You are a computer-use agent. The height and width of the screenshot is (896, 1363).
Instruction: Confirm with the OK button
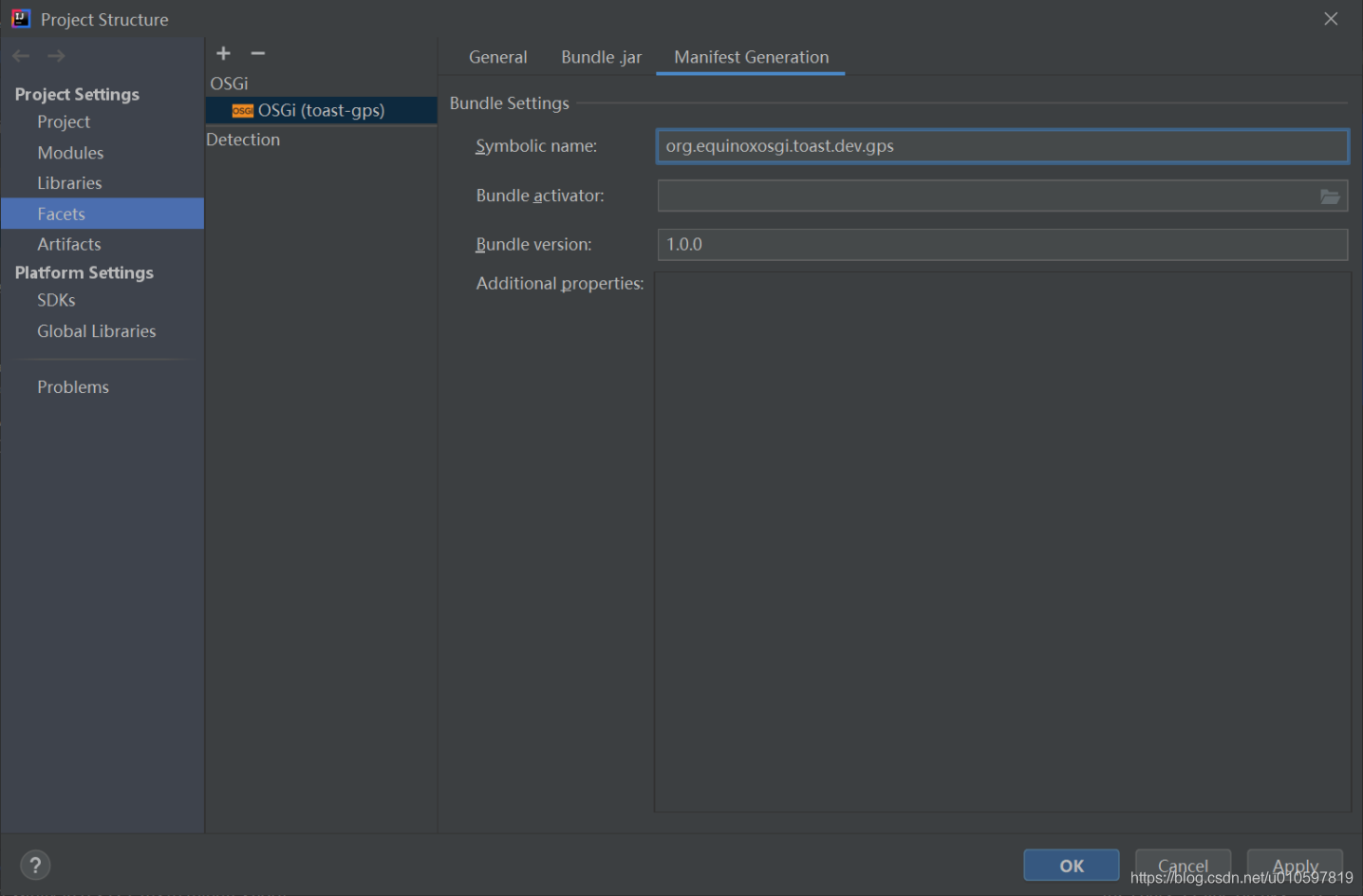click(1072, 865)
